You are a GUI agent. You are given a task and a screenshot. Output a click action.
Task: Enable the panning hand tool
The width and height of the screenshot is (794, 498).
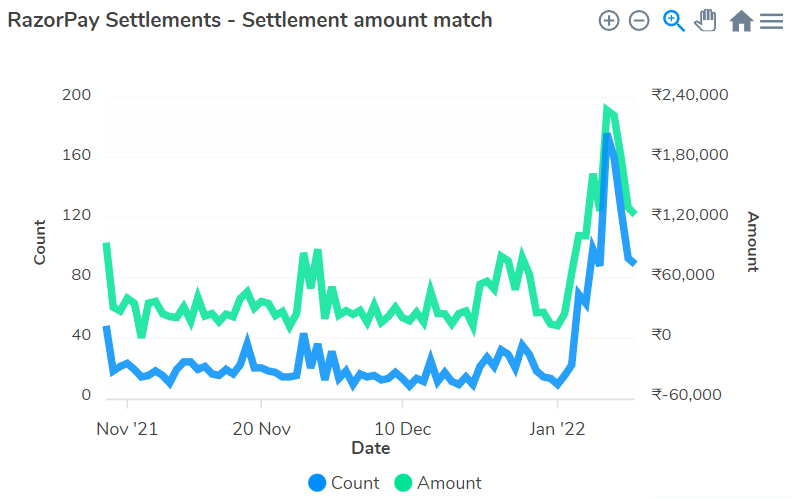tap(706, 21)
